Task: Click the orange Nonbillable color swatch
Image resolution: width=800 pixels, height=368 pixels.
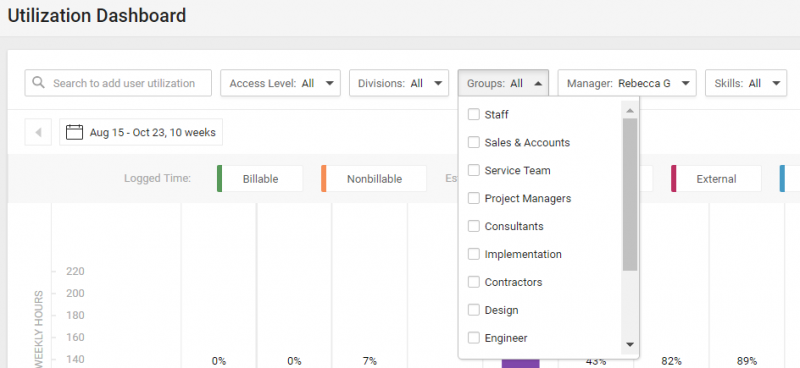Action: pyautogui.click(x=323, y=179)
